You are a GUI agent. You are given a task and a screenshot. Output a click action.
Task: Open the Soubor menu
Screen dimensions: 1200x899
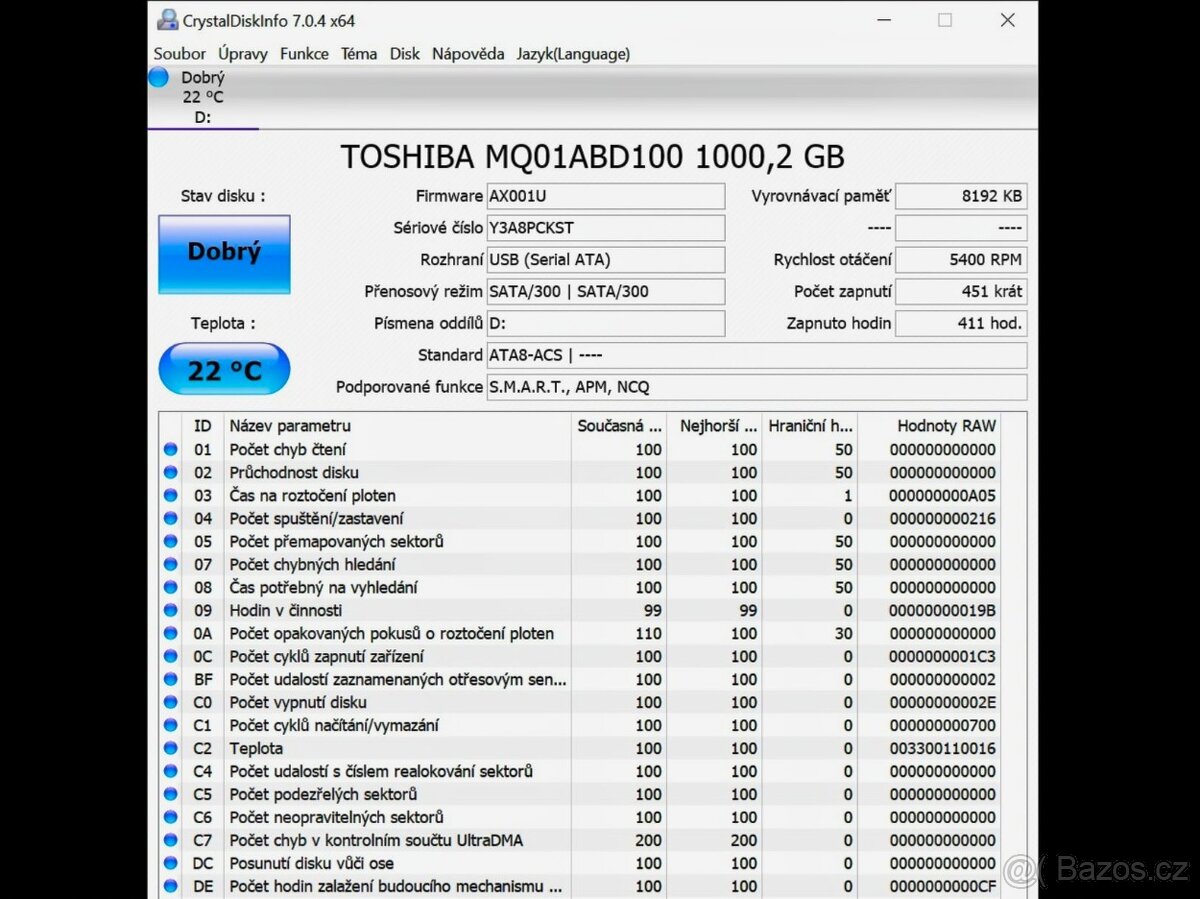coord(179,54)
